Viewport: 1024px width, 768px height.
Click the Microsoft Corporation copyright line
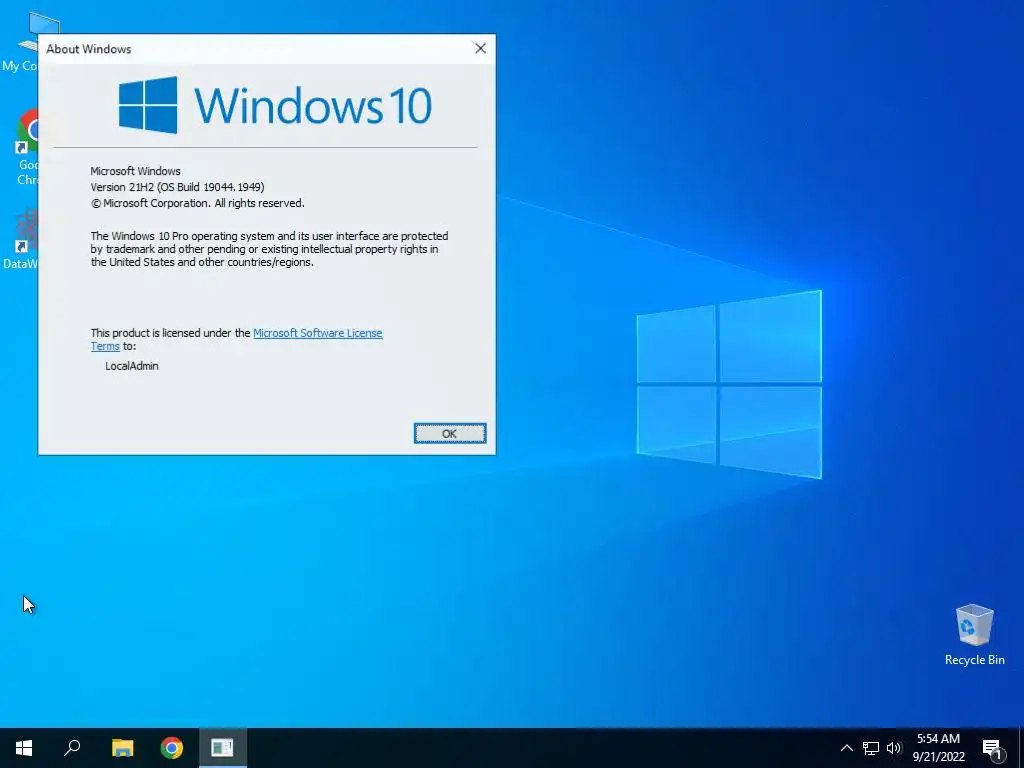pos(198,203)
